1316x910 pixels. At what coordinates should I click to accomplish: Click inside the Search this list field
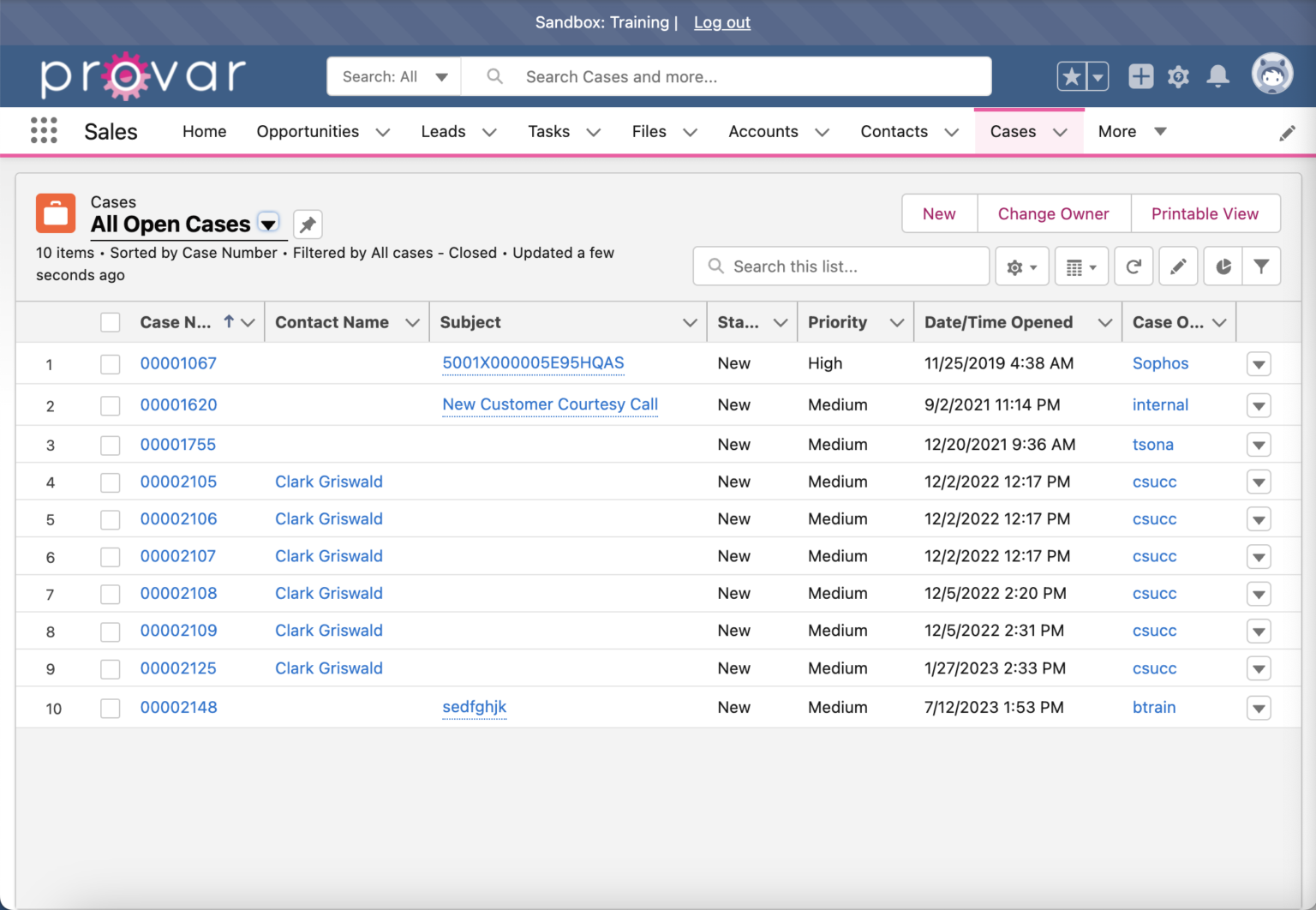click(840, 266)
